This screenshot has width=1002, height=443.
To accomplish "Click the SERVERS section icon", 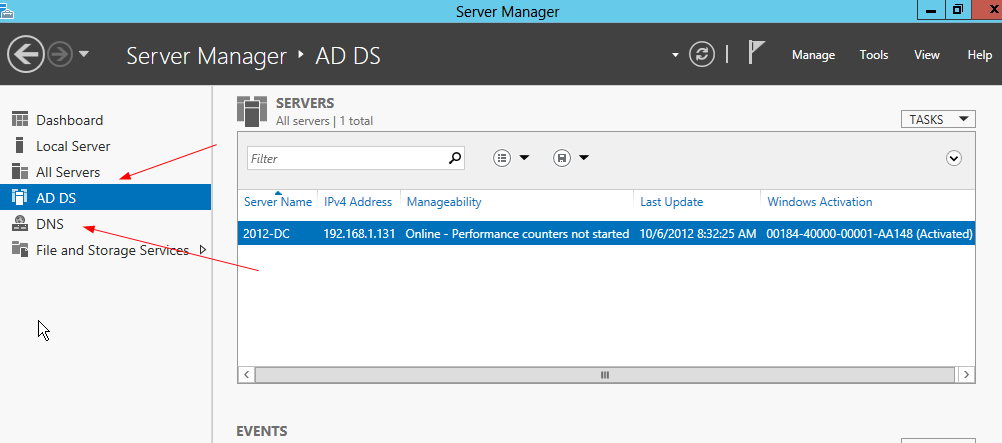I will pos(252,111).
